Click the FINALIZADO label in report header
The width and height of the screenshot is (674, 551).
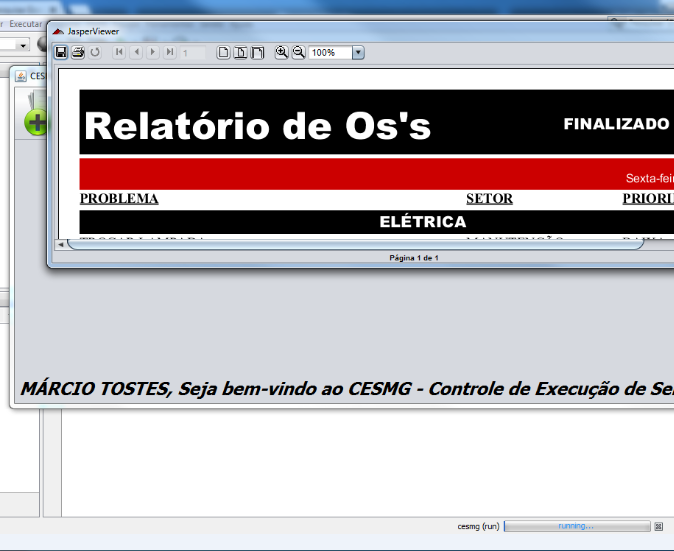pos(616,124)
